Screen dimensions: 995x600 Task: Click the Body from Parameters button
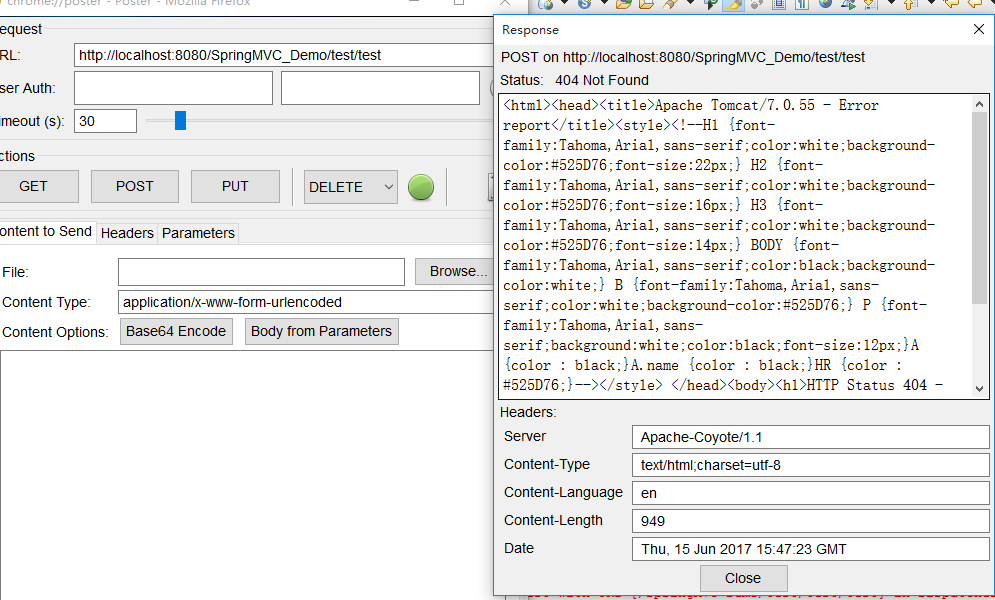[321, 332]
